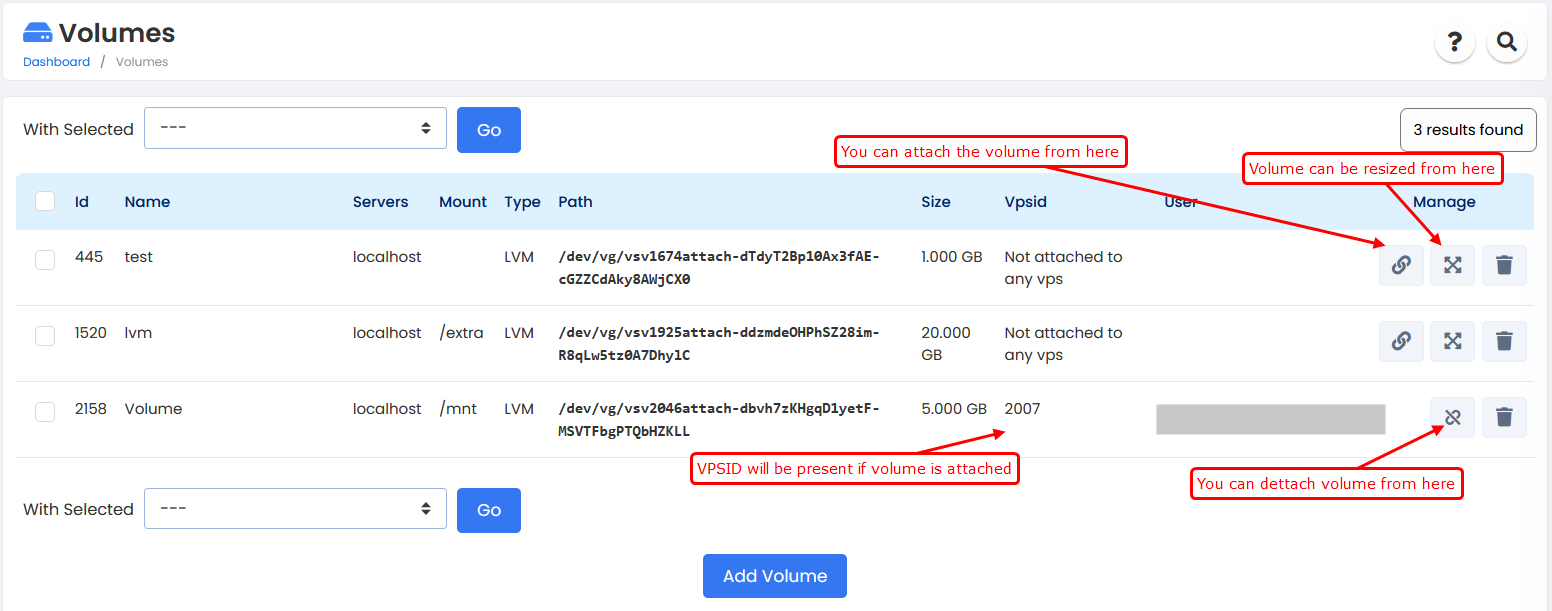This screenshot has width=1552, height=611.
Task: Click the Add Volume button
Action: point(774,576)
